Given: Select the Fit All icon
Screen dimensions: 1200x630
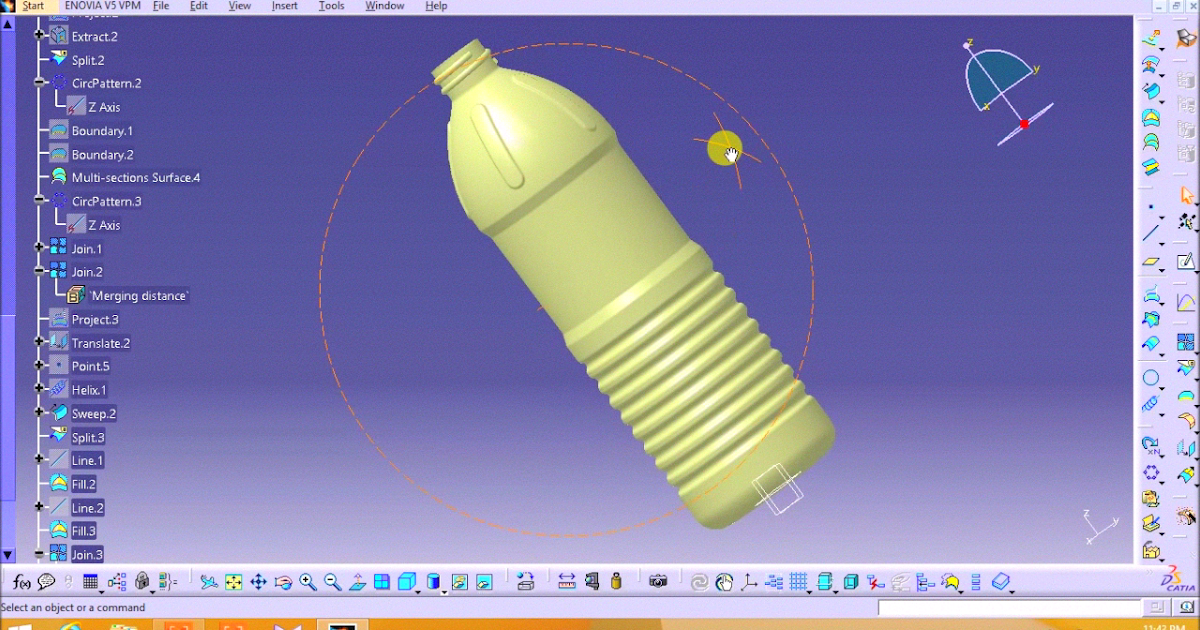Looking at the screenshot, I should 234,580.
